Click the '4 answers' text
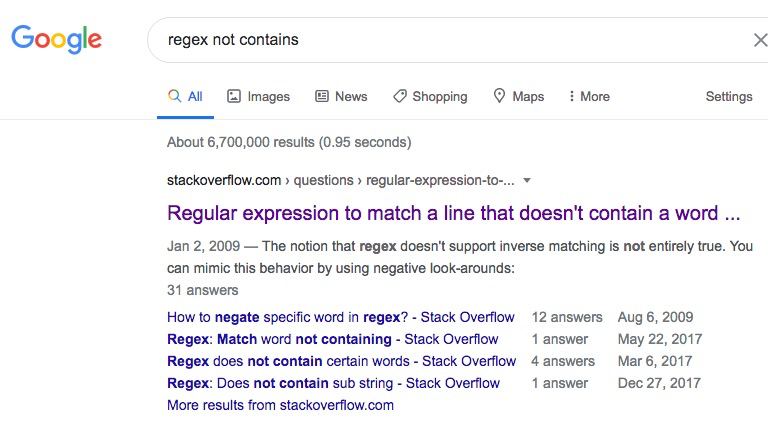This screenshot has height=432, width=768. [x=563, y=361]
